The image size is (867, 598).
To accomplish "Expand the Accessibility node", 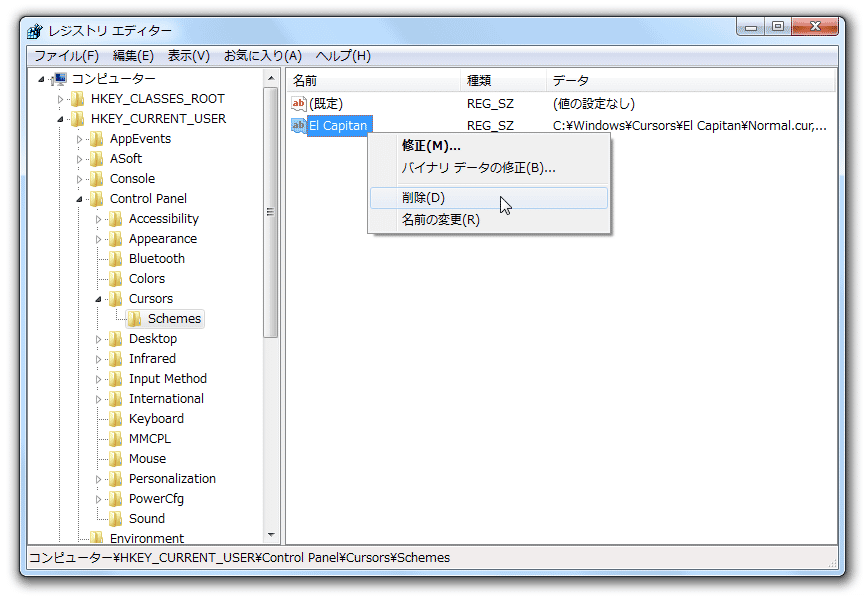I will tap(98, 219).
